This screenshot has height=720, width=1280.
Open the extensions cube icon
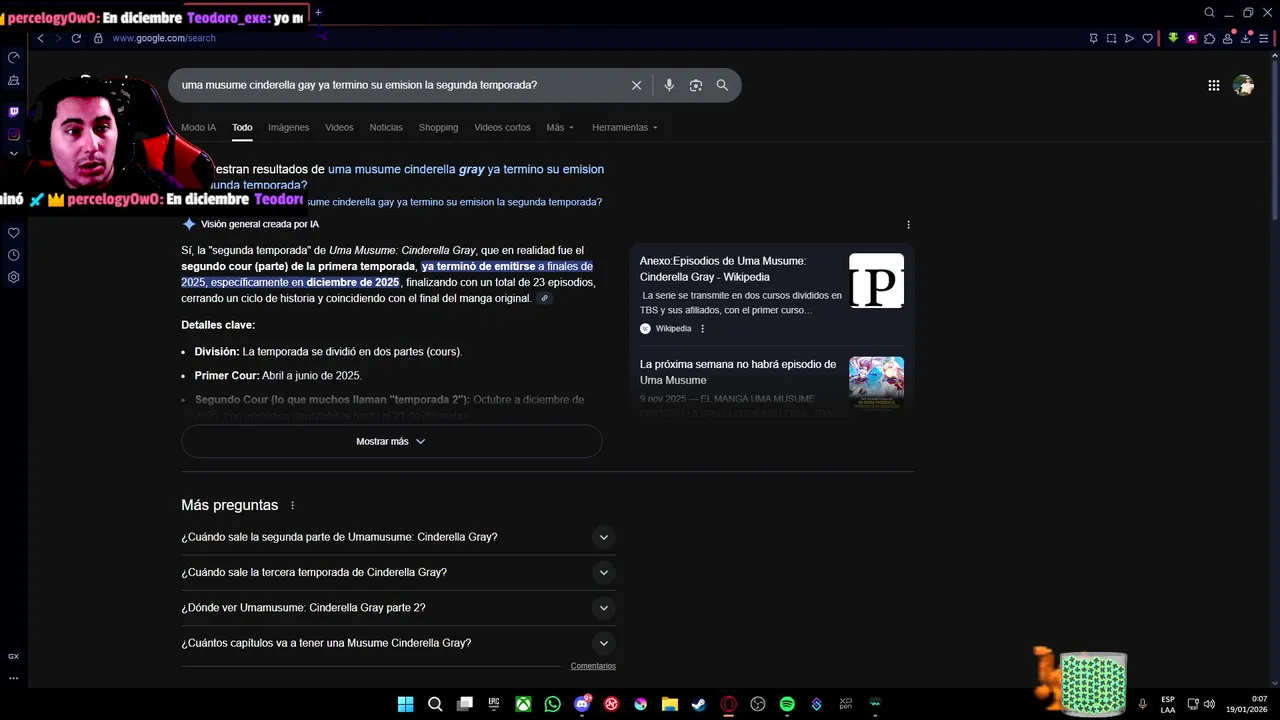(x=1209, y=38)
